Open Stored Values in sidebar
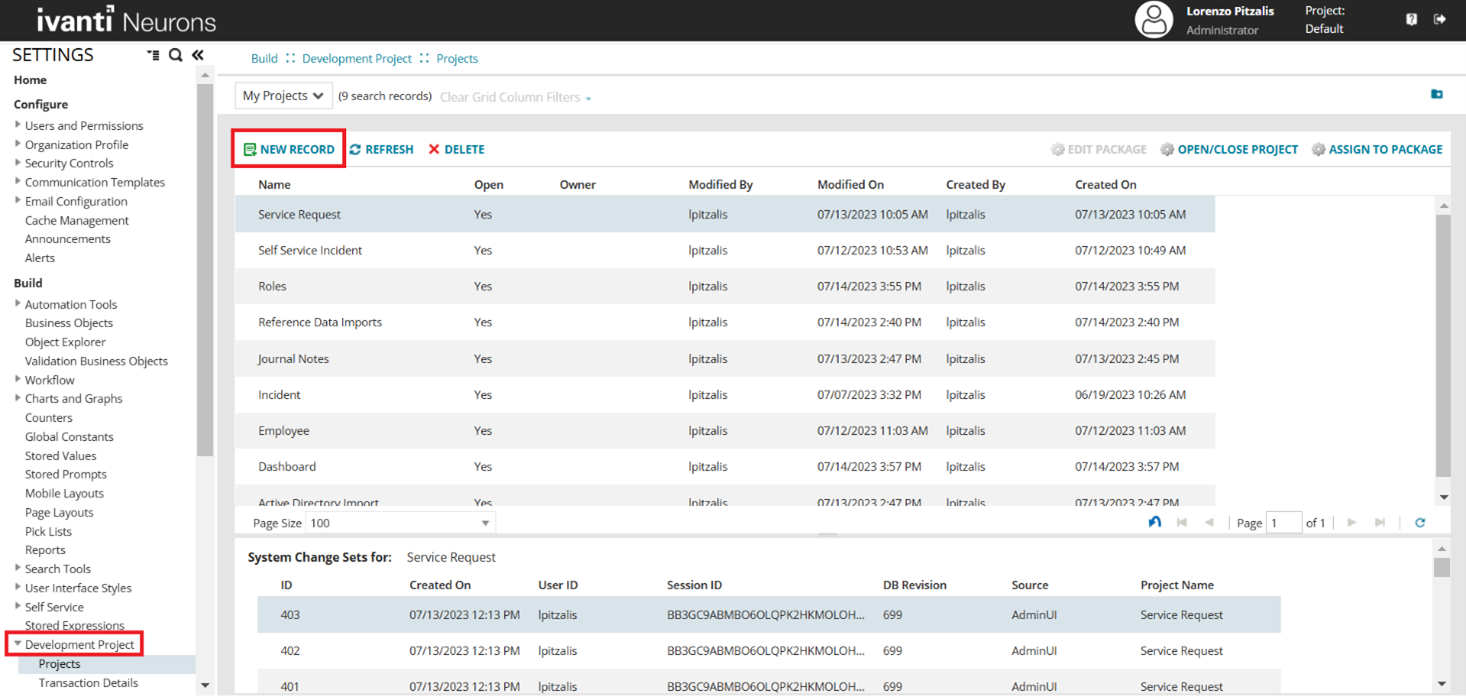This screenshot has width=1466, height=700. [60, 456]
